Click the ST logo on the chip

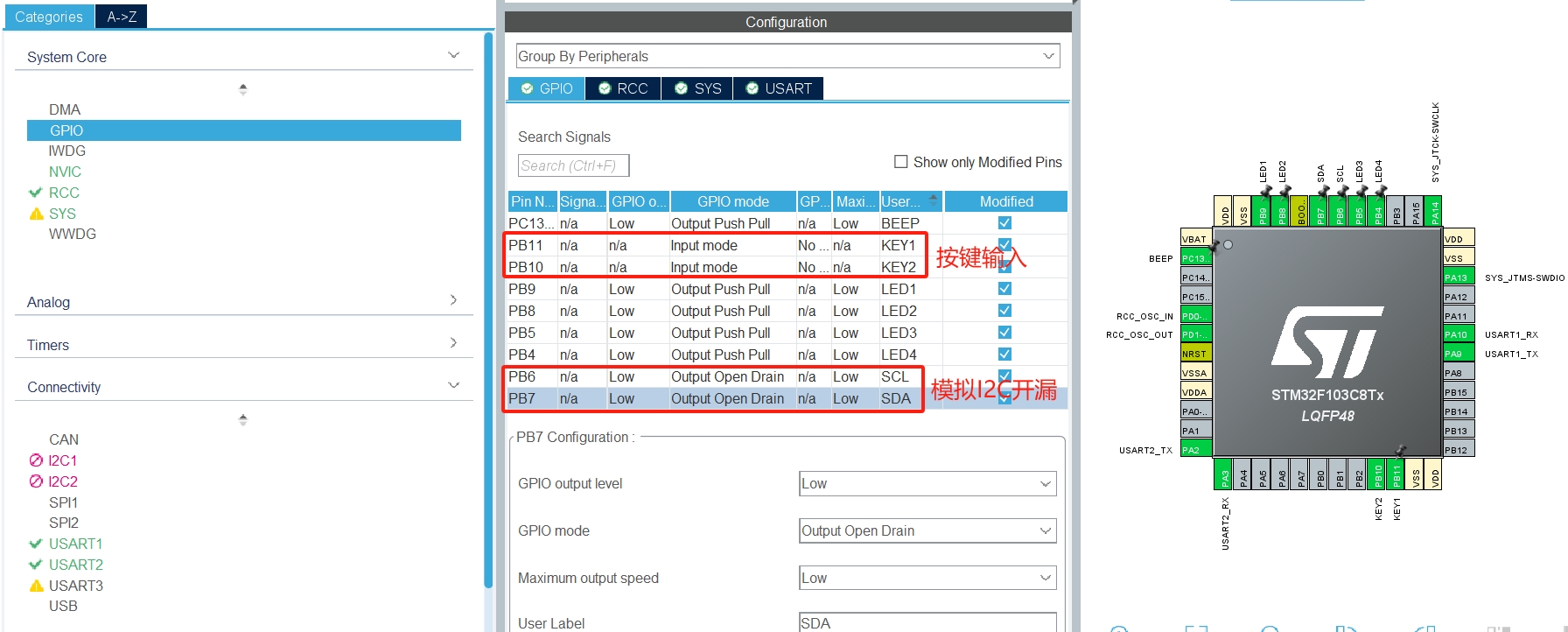(x=1327, y=342)
